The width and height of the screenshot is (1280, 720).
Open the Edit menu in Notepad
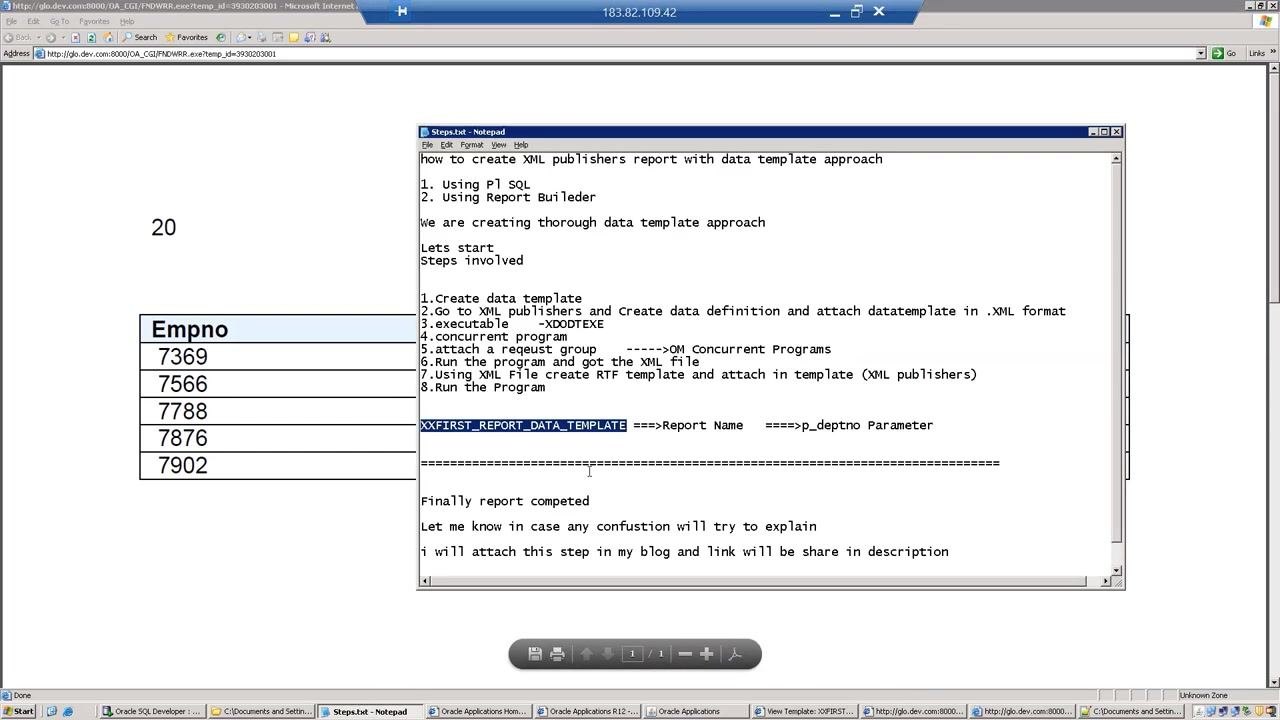click(x=446, y=145)
